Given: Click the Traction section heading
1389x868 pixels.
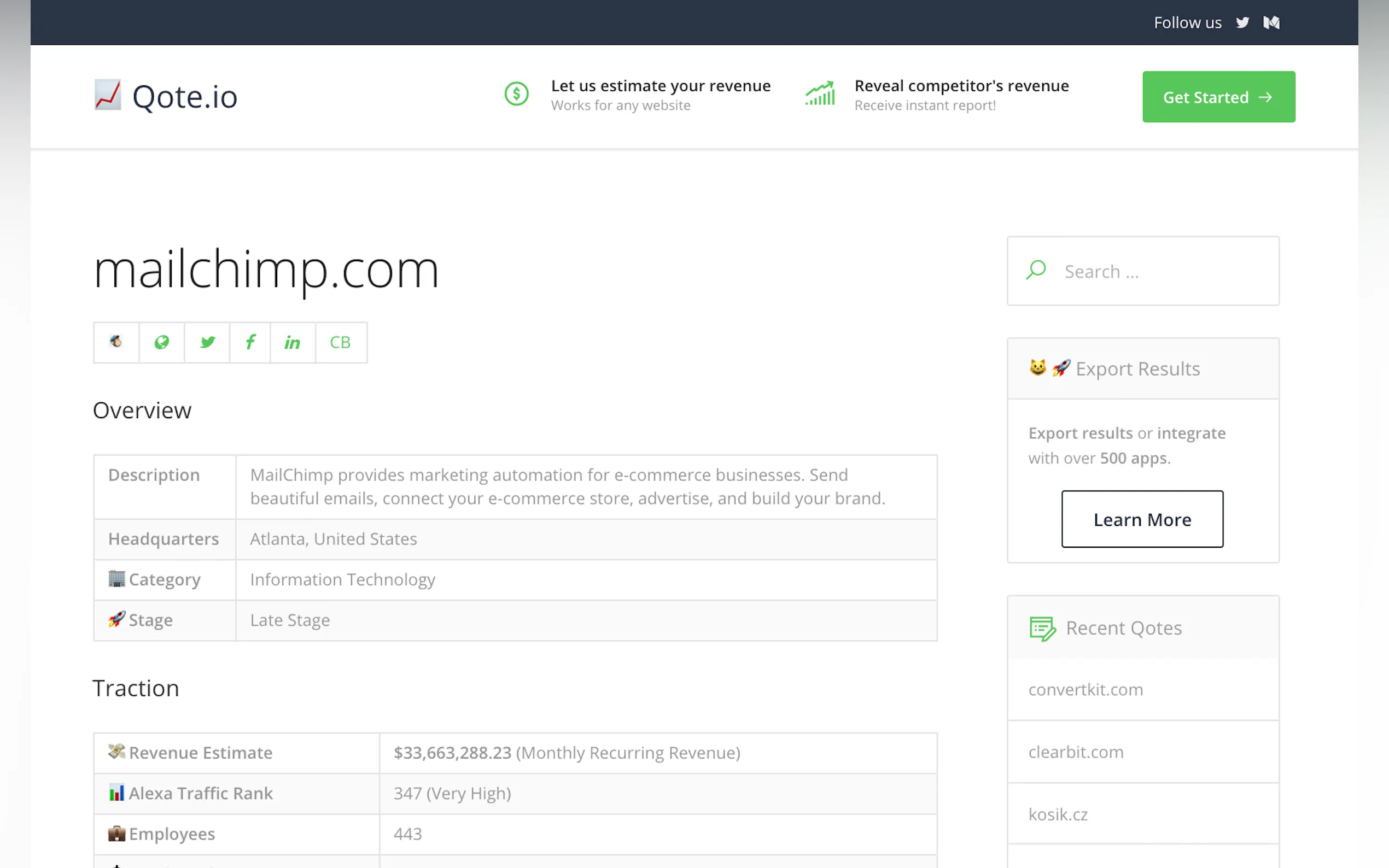Looking at the screenshot, I should (136, 688).
